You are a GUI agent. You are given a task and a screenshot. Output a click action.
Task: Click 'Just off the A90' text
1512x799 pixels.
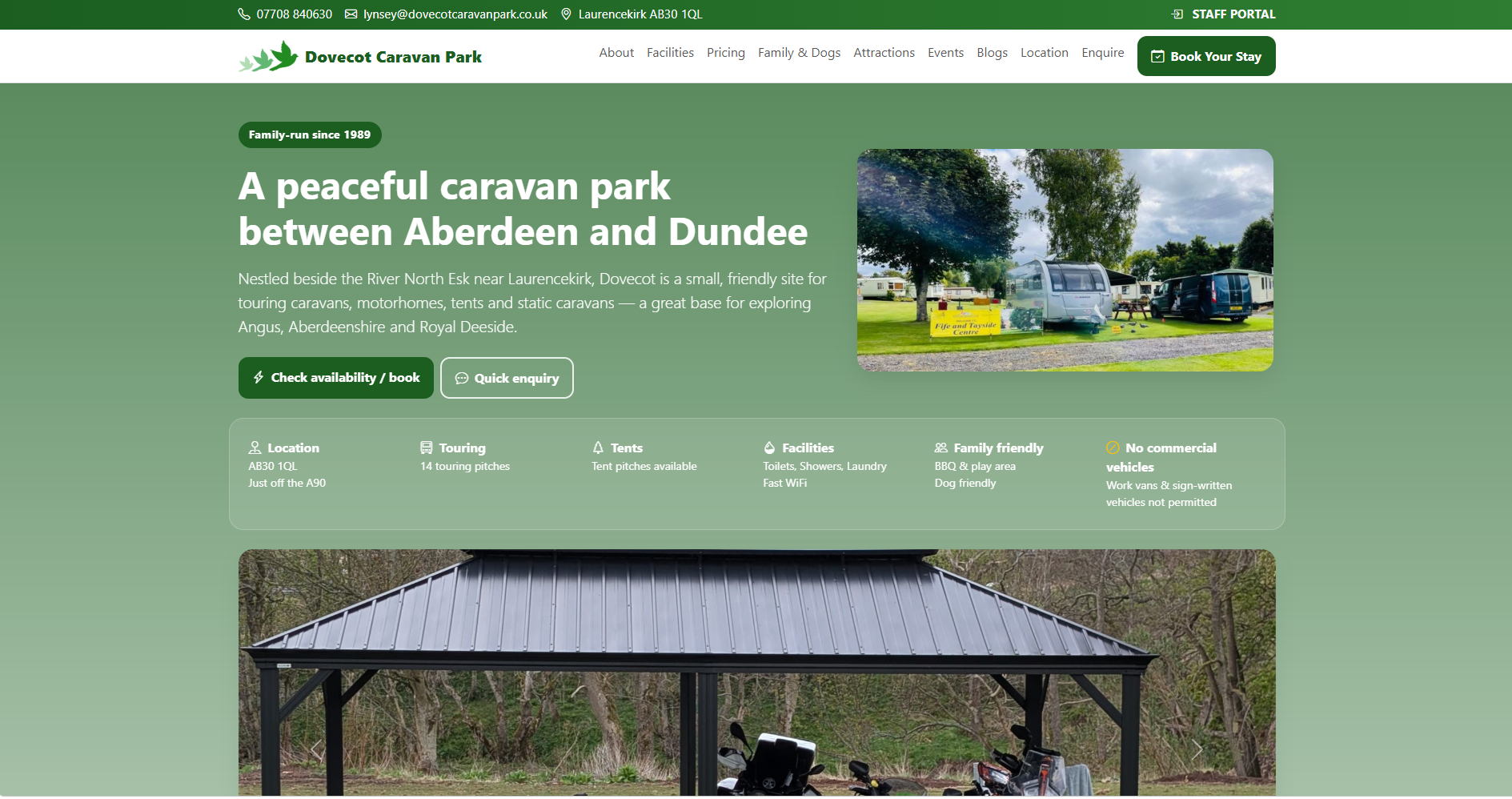tap(287, 484)
